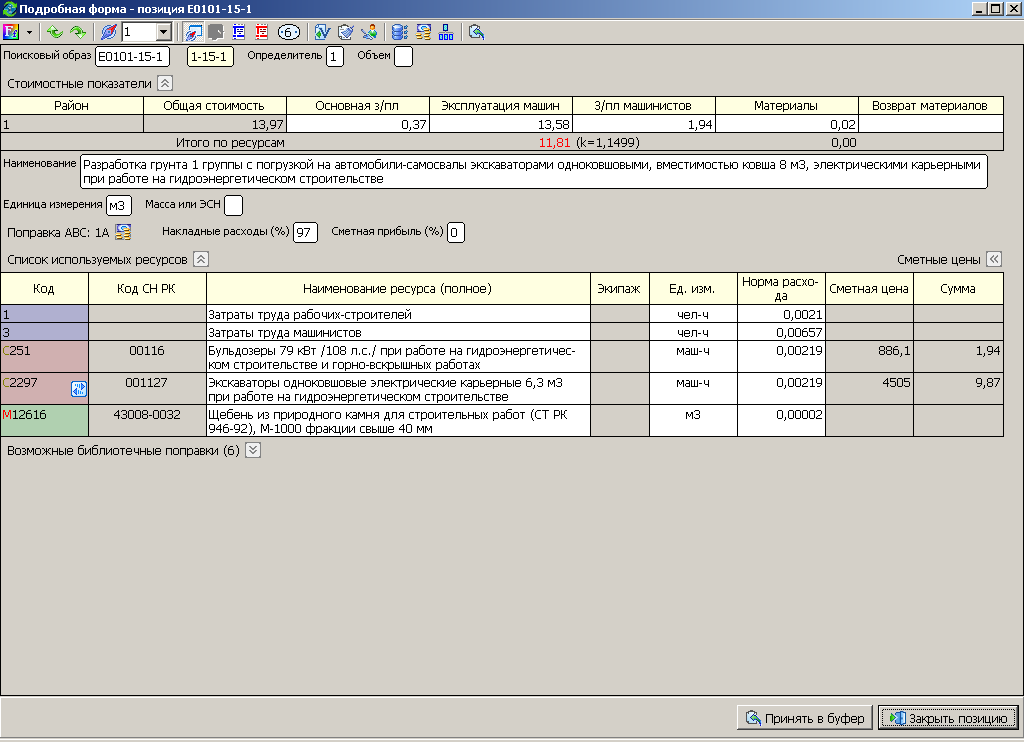Click the hierarchy tree toolbar icon
The height and width of the screenshot is (742, 1024).
(446, 32)
